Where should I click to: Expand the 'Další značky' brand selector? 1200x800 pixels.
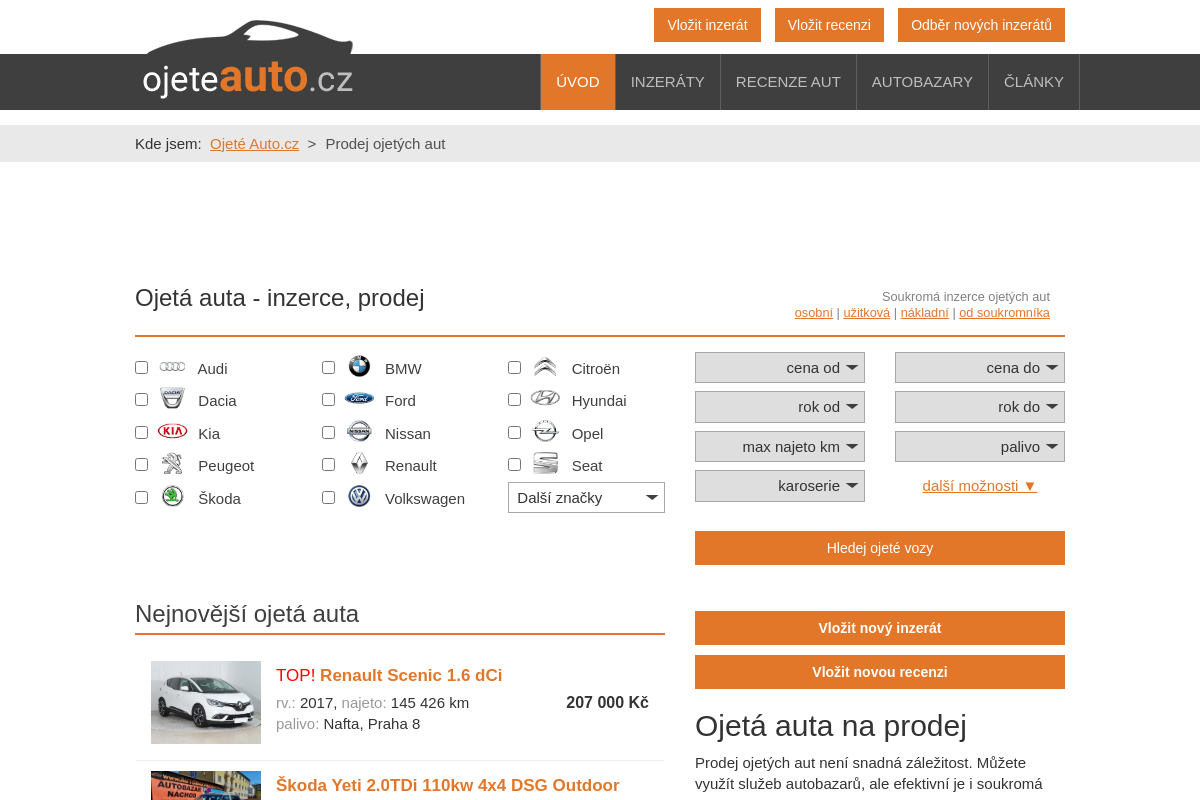586,497
